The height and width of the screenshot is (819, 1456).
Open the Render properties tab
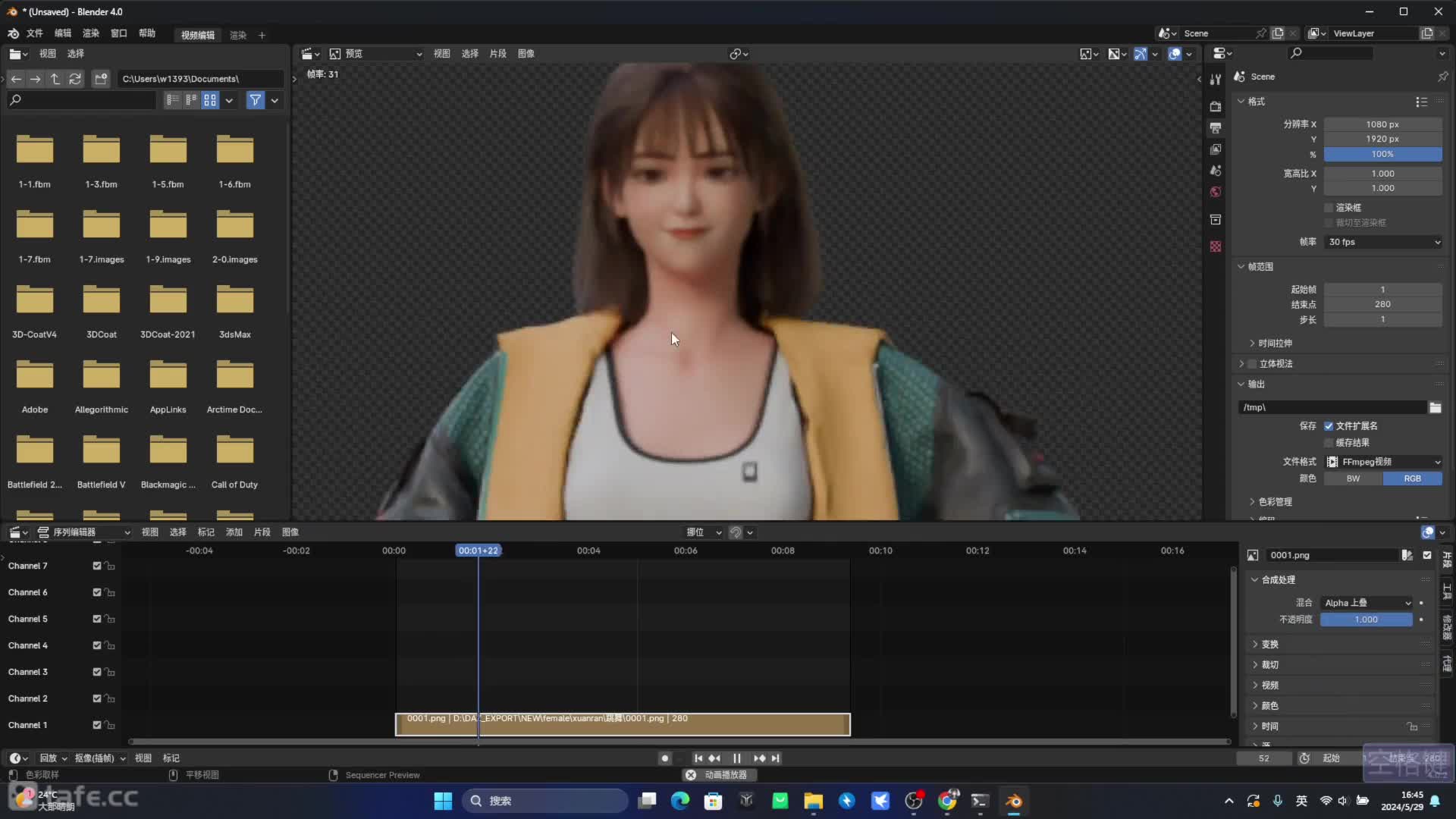click(1216, 106)
